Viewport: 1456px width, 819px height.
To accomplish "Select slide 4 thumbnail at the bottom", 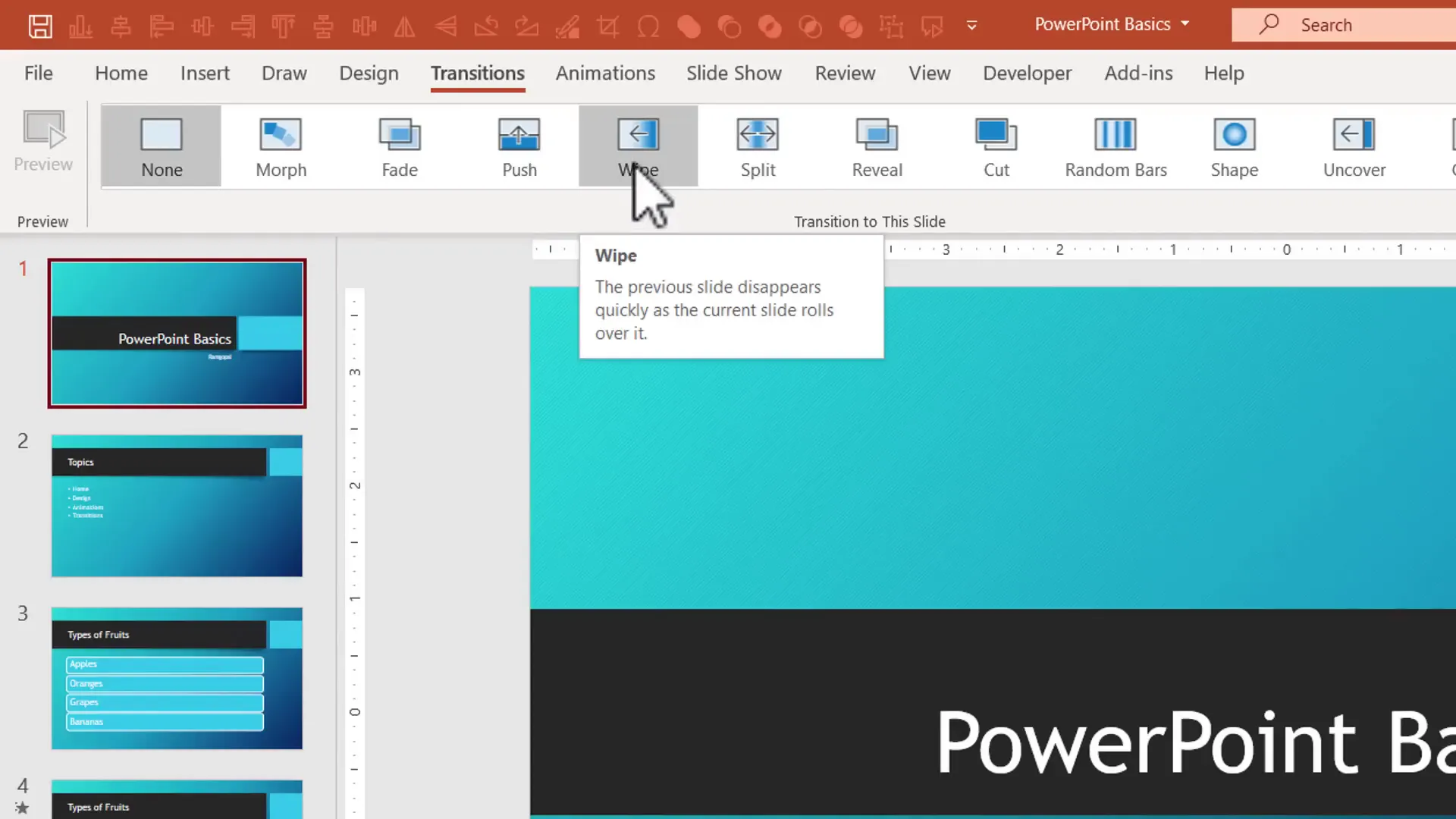I will coord(177,799).
